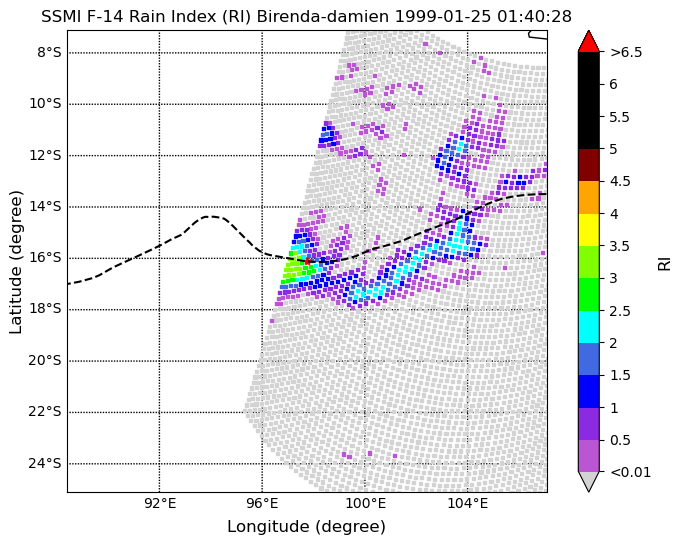
Task: Click the gray triangle below the colorbar
Action: [x=588, y=481]
